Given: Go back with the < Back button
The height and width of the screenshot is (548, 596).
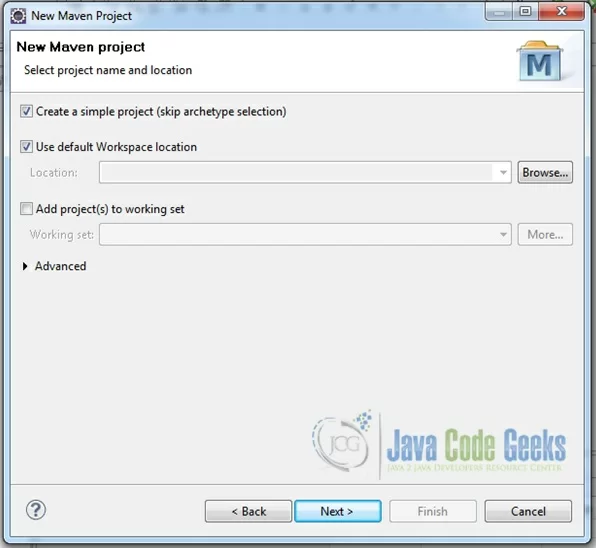Looking at the screenshot, I should tap(249, 511).
